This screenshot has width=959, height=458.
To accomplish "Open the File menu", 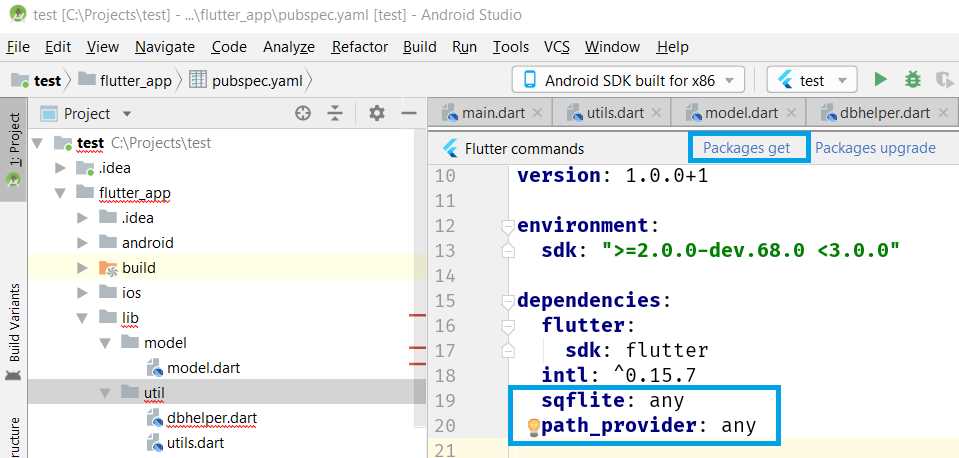I will 18,47.
